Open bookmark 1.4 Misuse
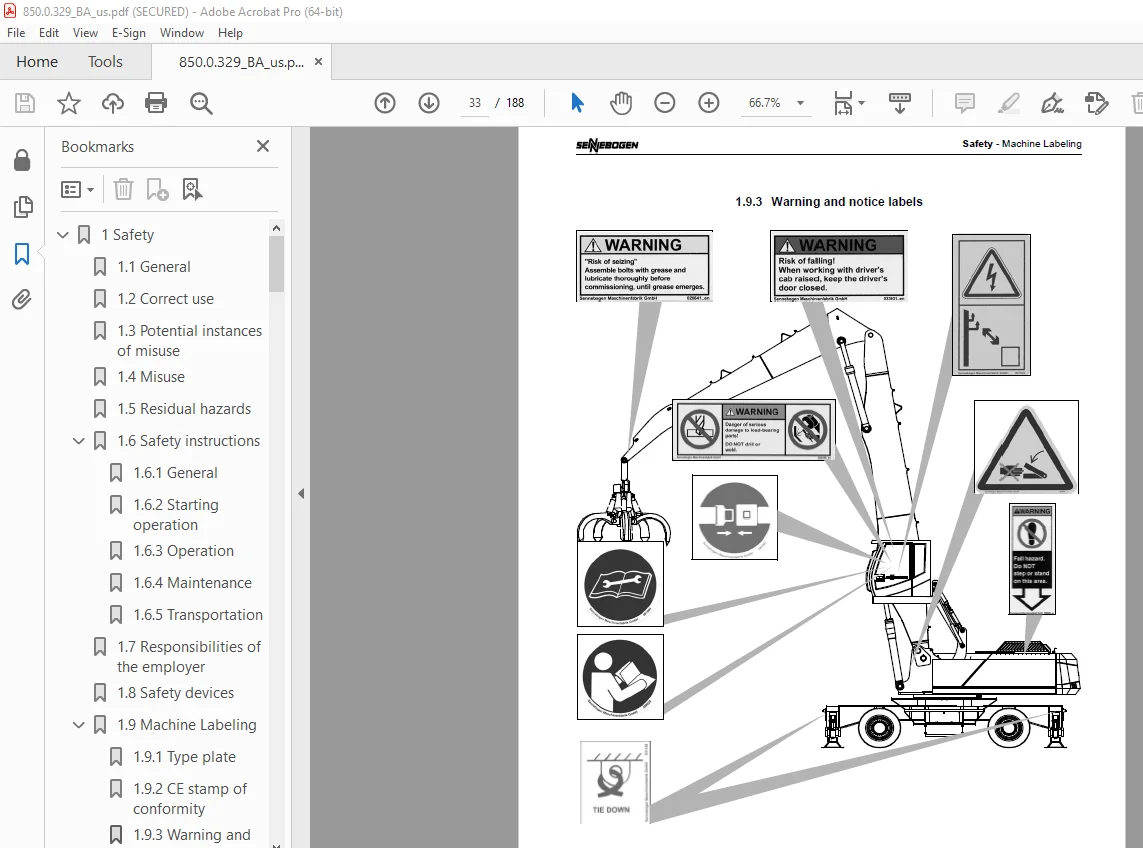Image resolution: width=1143 pixels, height=848 pixels. click(151, 377)
